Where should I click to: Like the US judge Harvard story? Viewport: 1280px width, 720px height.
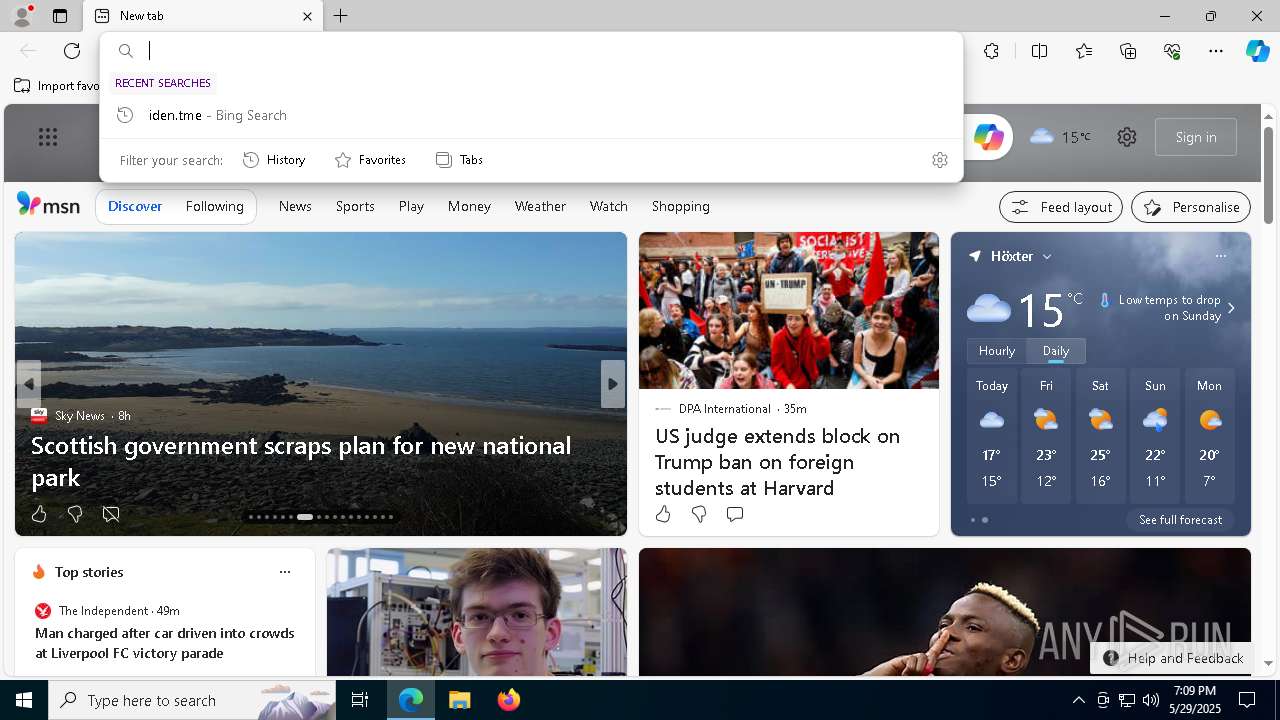pos(663,514)
